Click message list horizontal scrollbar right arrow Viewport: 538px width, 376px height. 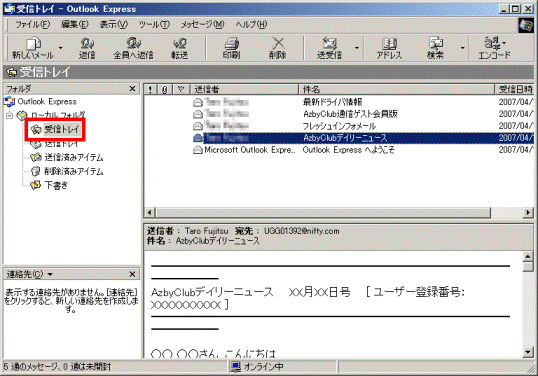(x=528, y=213)
